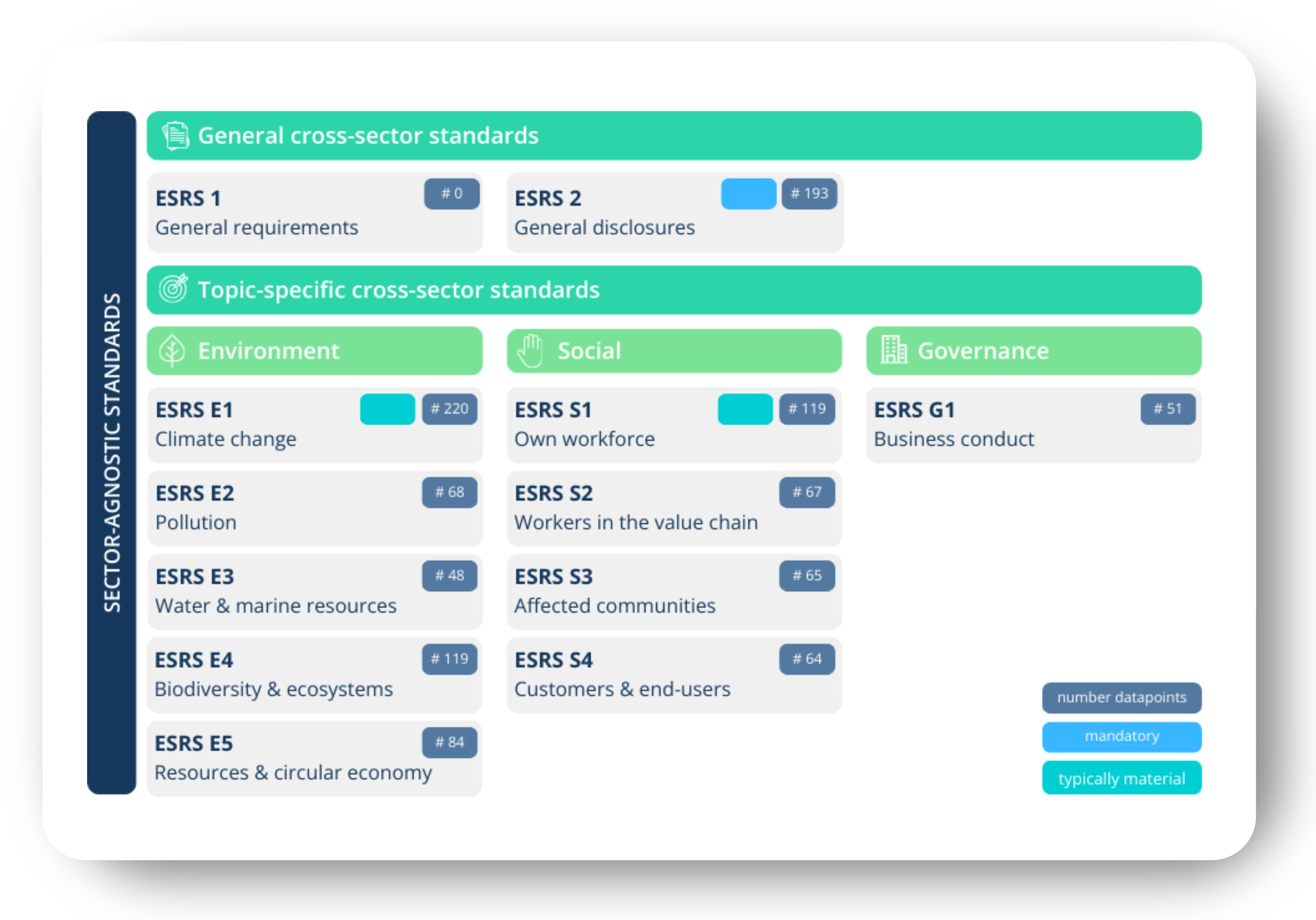Click the #193 datapoints badge on ESRS 2
The image size is (1316, 920).
click(x=809, y=194)
